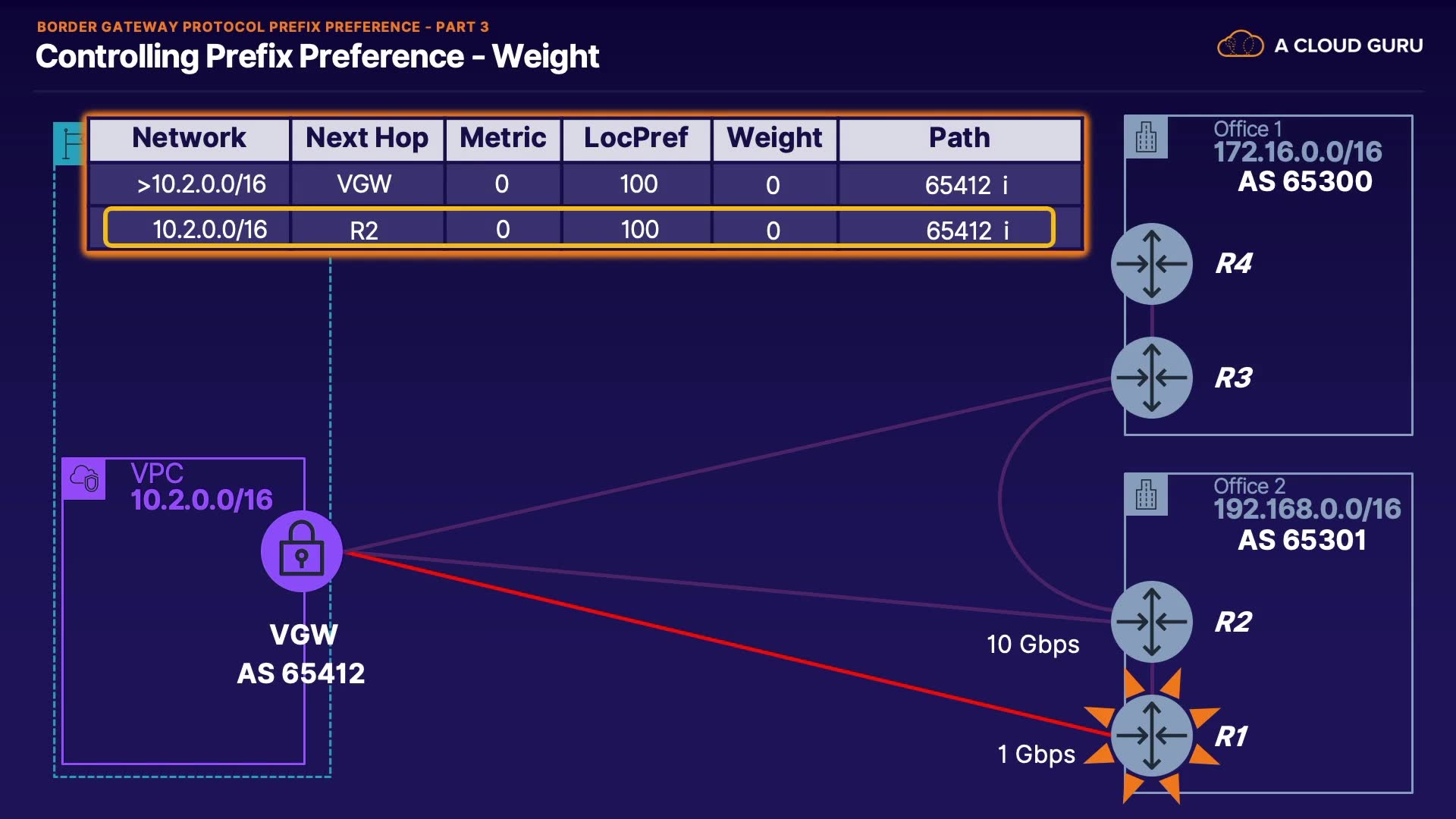
Task: Click the Next Hop column header
Action: pos(367,138)
